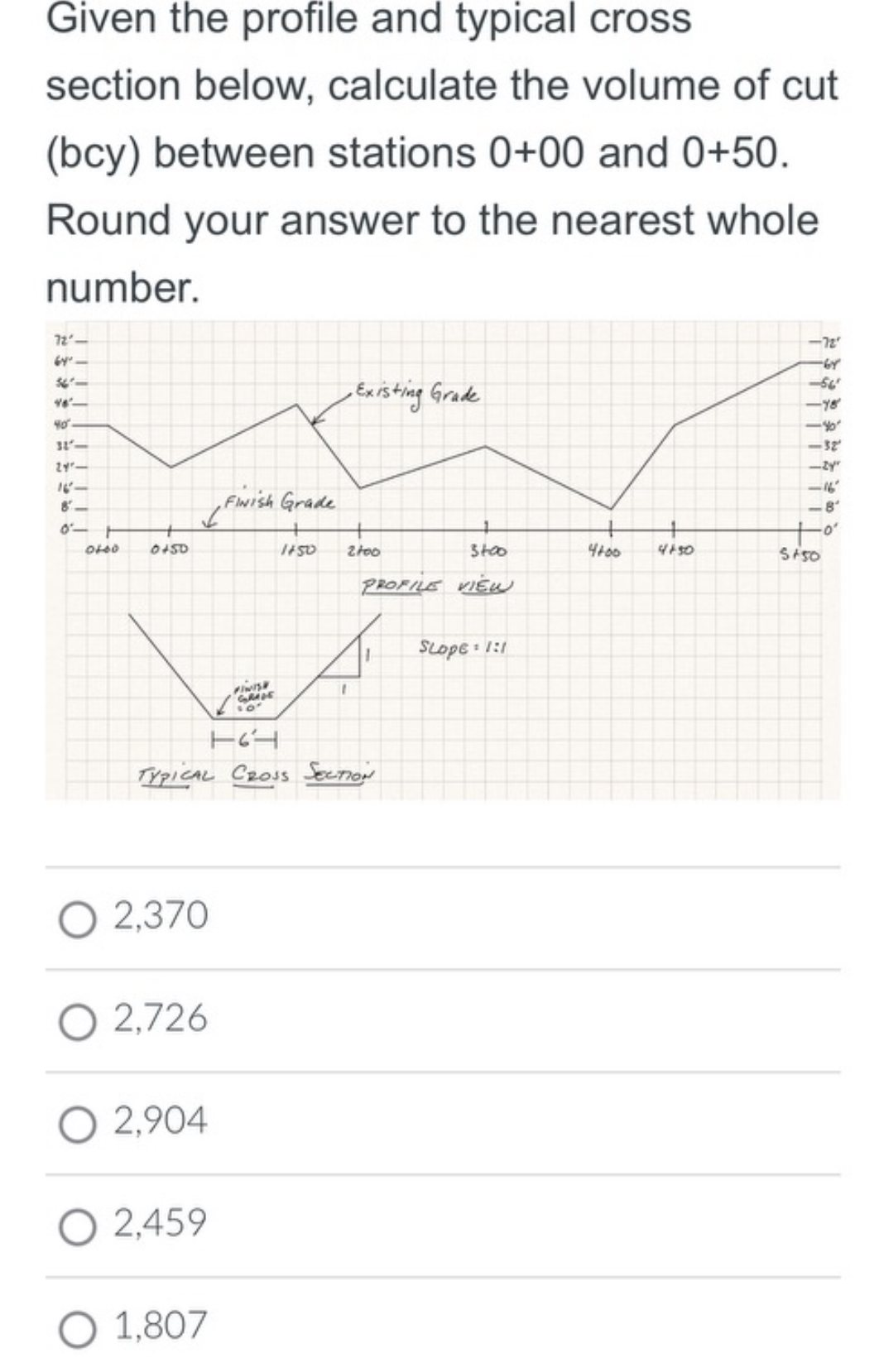Click the 3+00 station label
The height and width of the screenshot is (1372, 879).
click(488, 550)
